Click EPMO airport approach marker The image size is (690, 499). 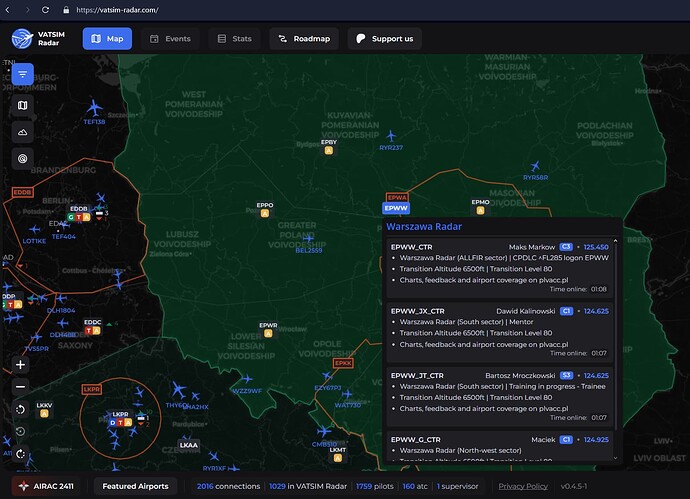480,210
